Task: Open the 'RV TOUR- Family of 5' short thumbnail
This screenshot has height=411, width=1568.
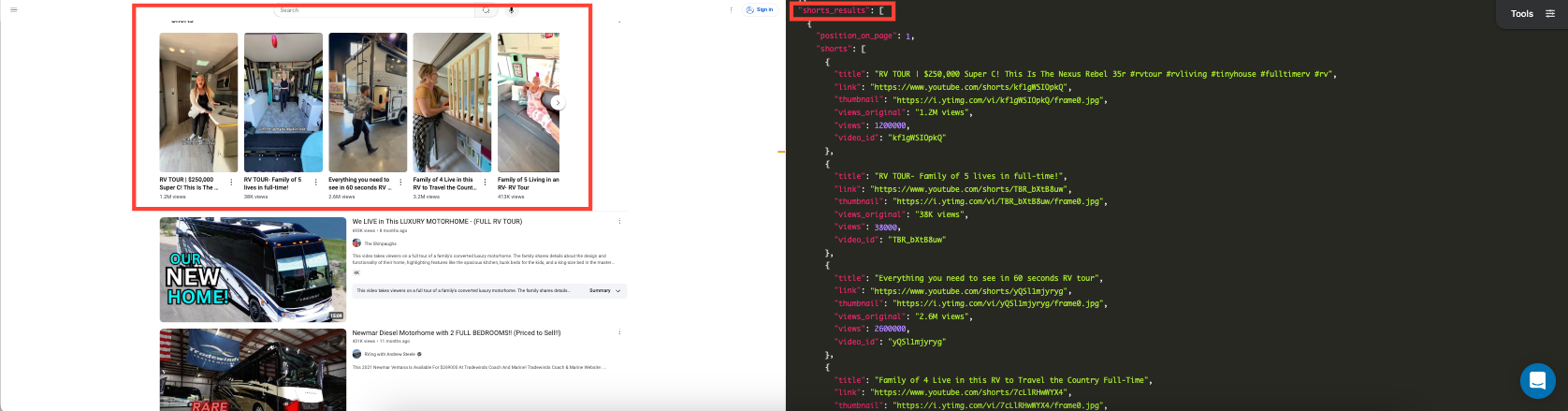Action: [x=283, y=102]
